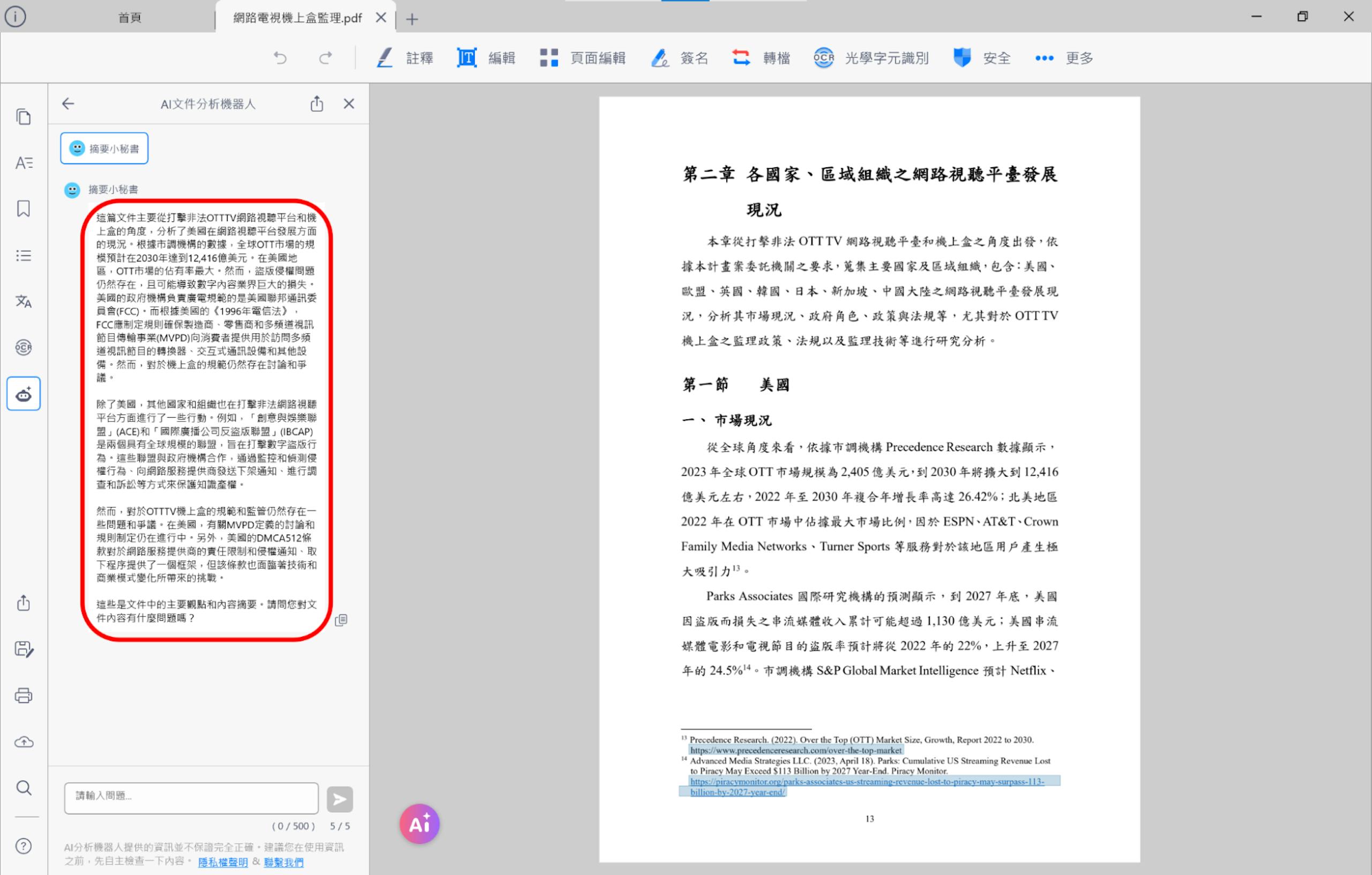Open the 簽名 signature tool
This screenshot has height=875, width=1372.
[679, 57]
